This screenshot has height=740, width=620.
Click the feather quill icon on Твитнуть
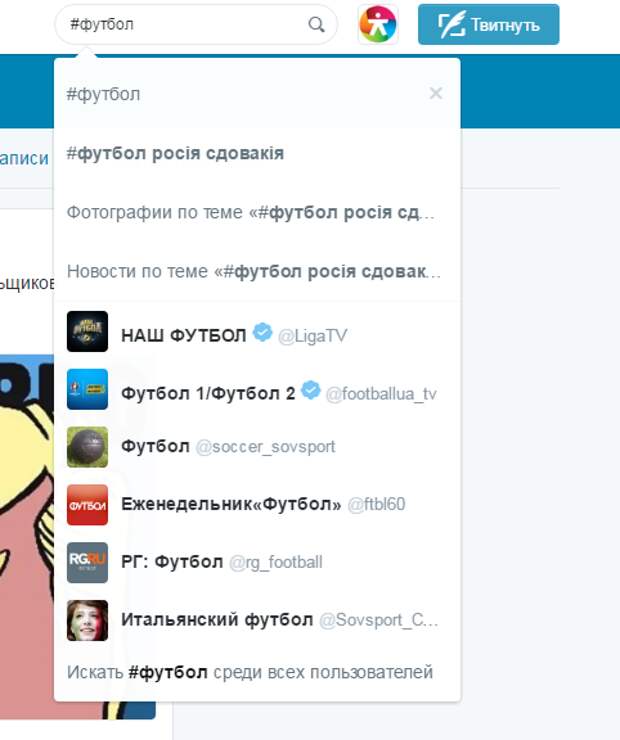[451, 25]
